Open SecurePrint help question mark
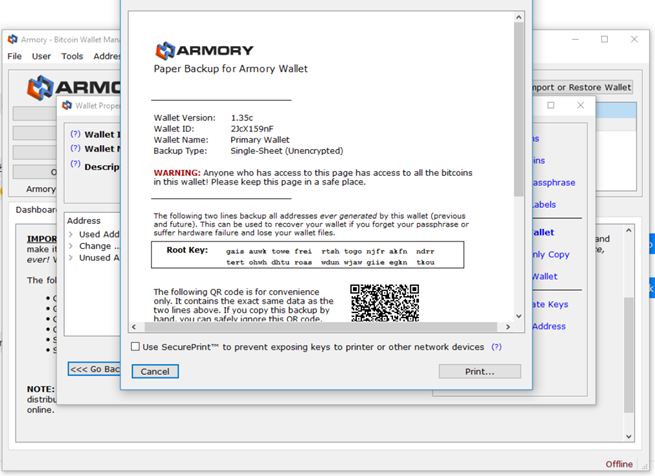 tap(496, 347)
